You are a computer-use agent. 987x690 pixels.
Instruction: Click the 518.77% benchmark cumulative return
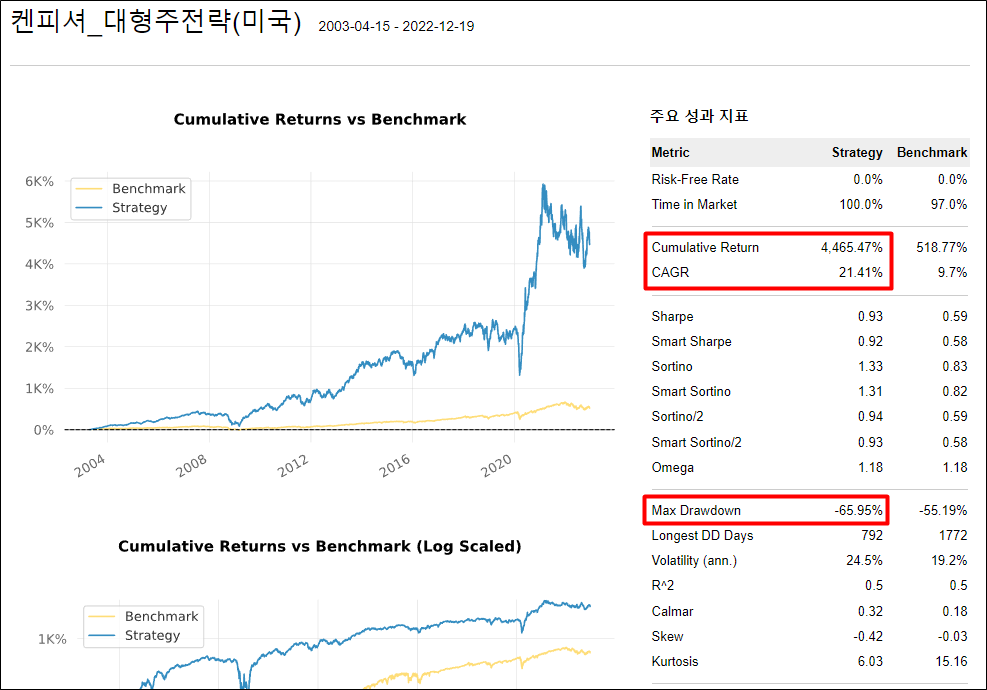pyautogui.click(x=941, y=247)
